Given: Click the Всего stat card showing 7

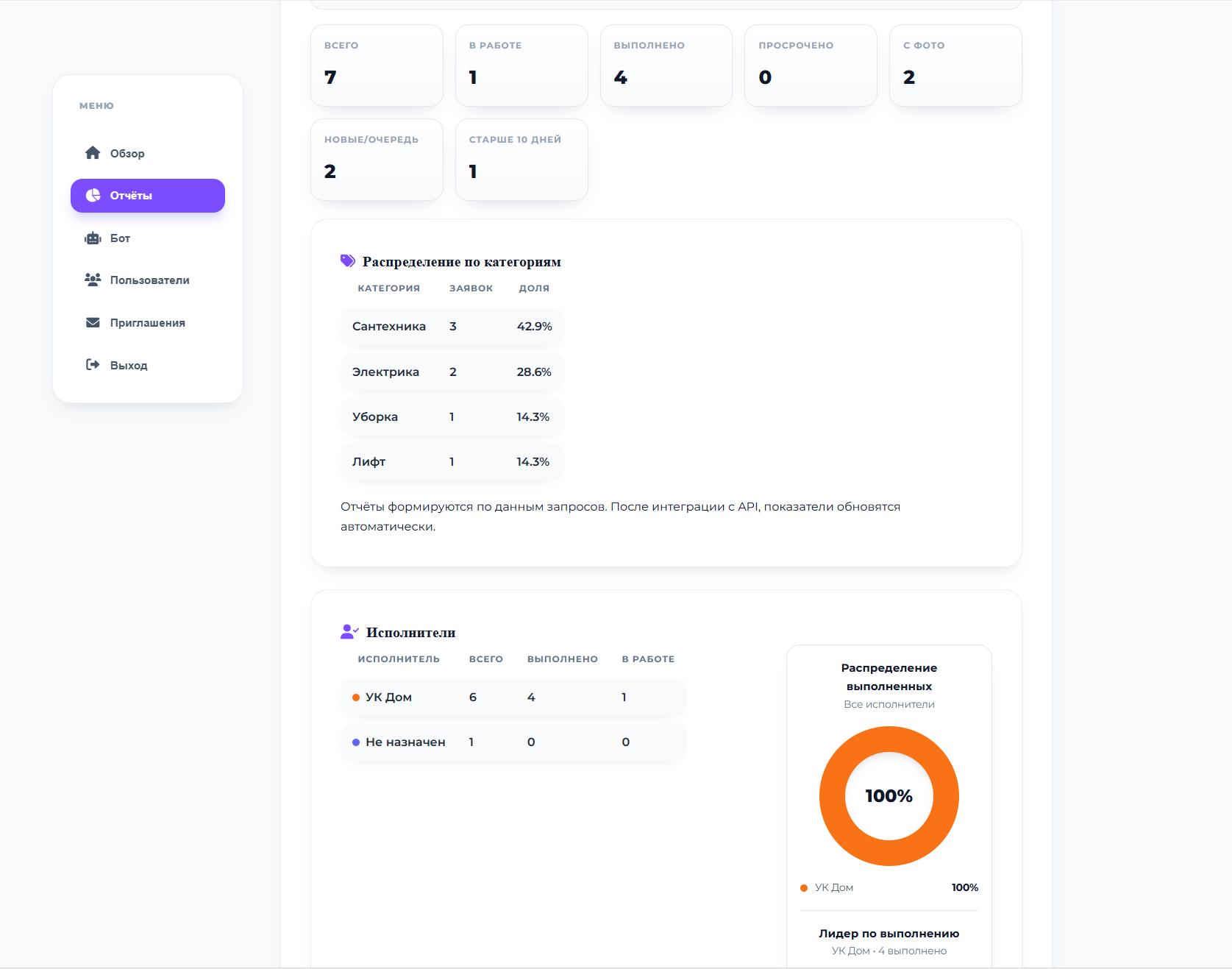Looking at the screenshot, I should 377,65.
